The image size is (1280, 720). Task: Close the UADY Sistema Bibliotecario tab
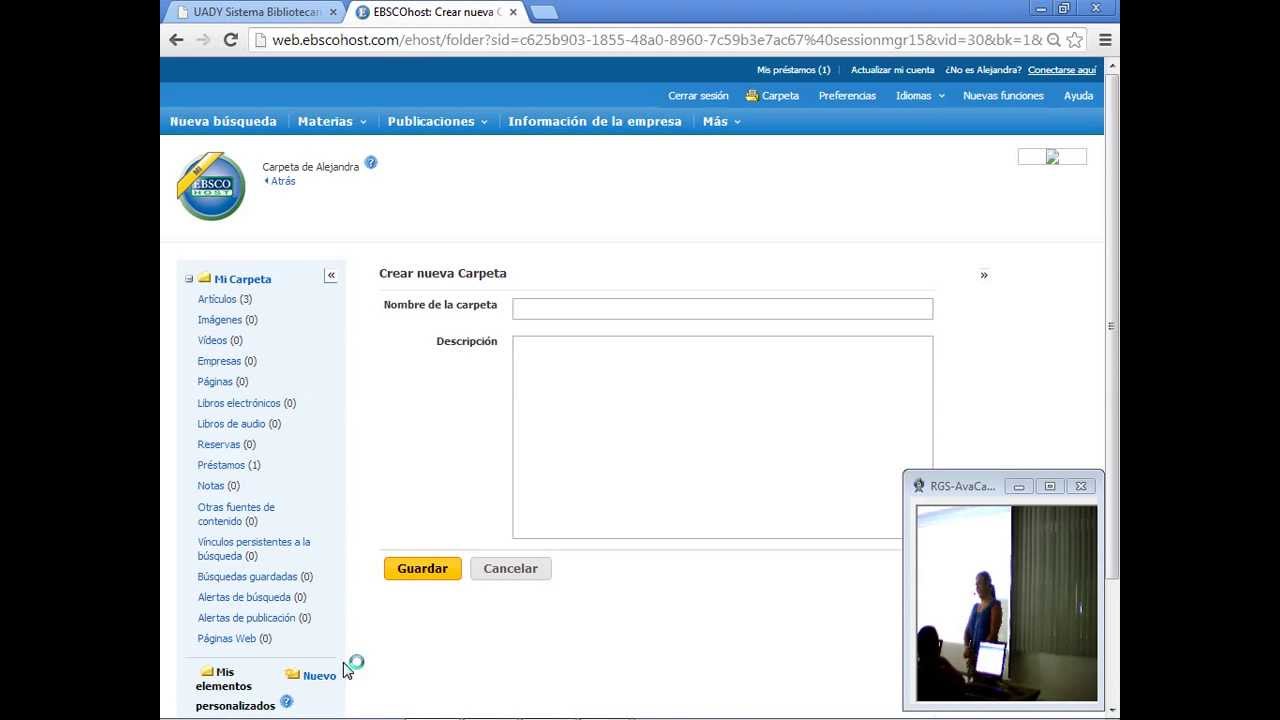pyautogui.click(x=333, y=12)
